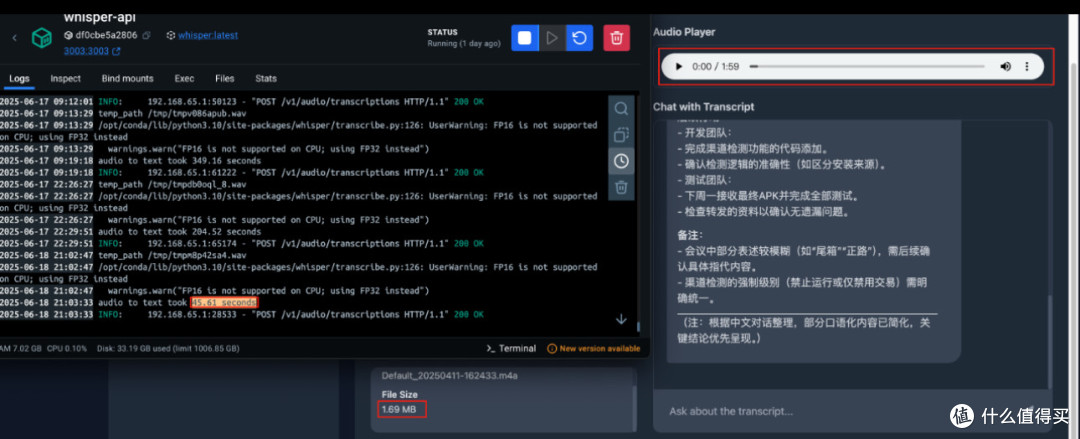Stop the running container
The height and width of the screenshot is (439, 1080).
pos(525,38)
